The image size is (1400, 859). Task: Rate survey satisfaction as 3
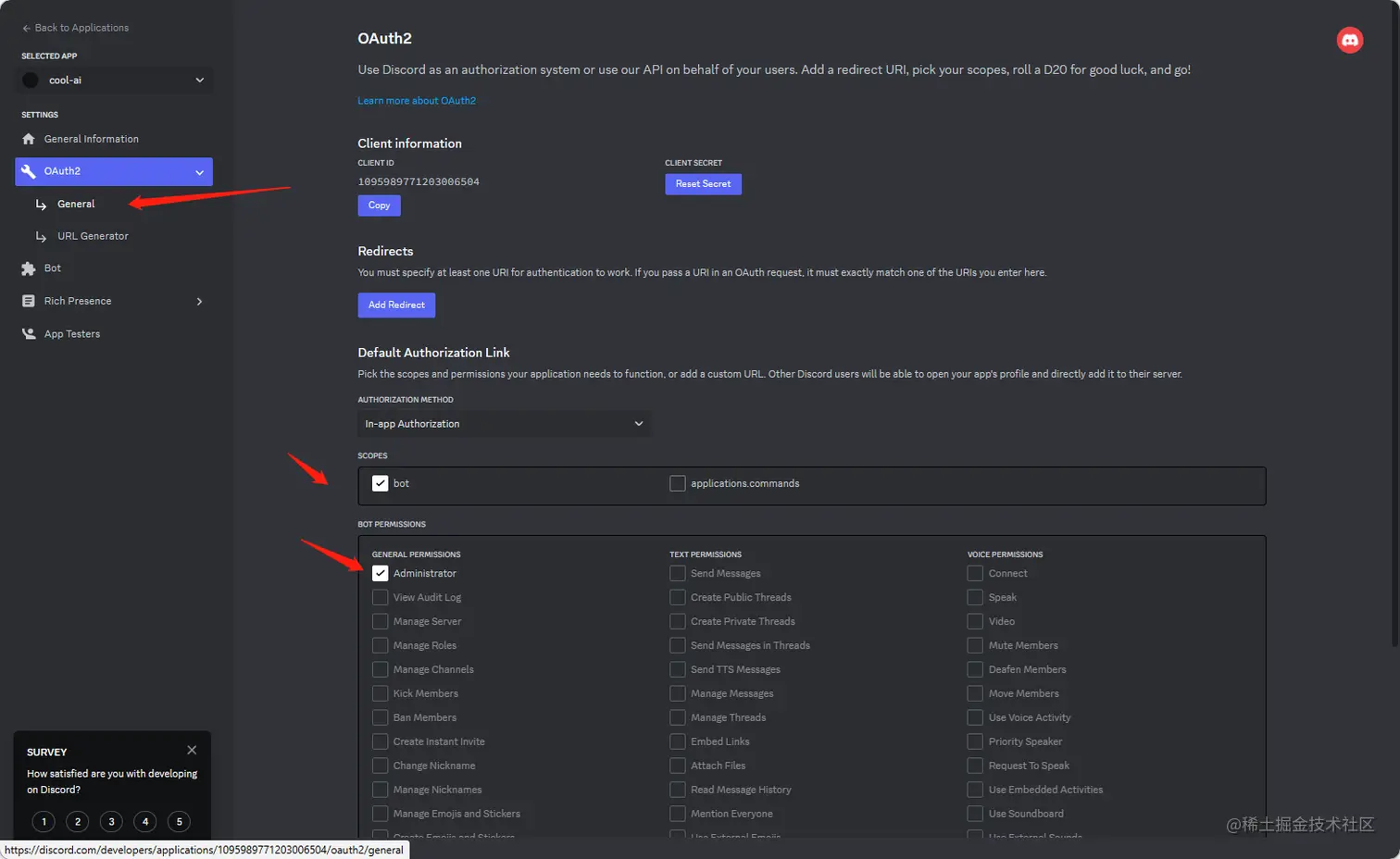111,821
